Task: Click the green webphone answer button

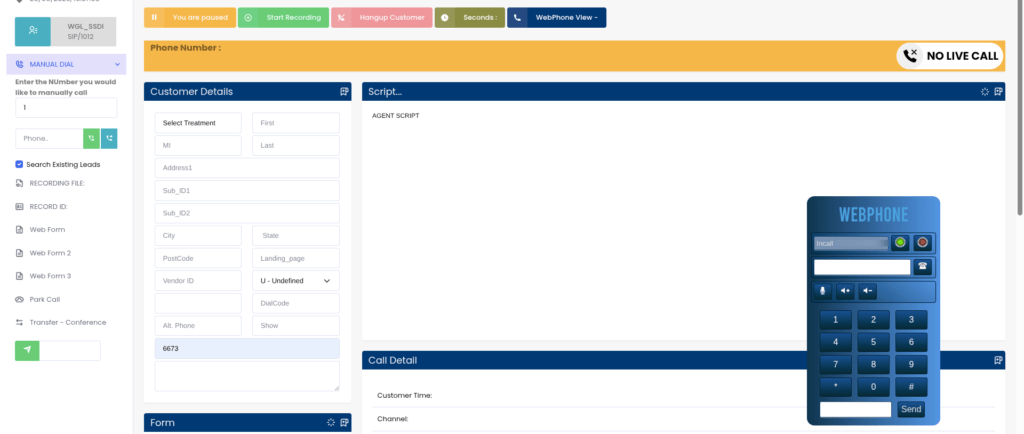Action: [901, 243]
